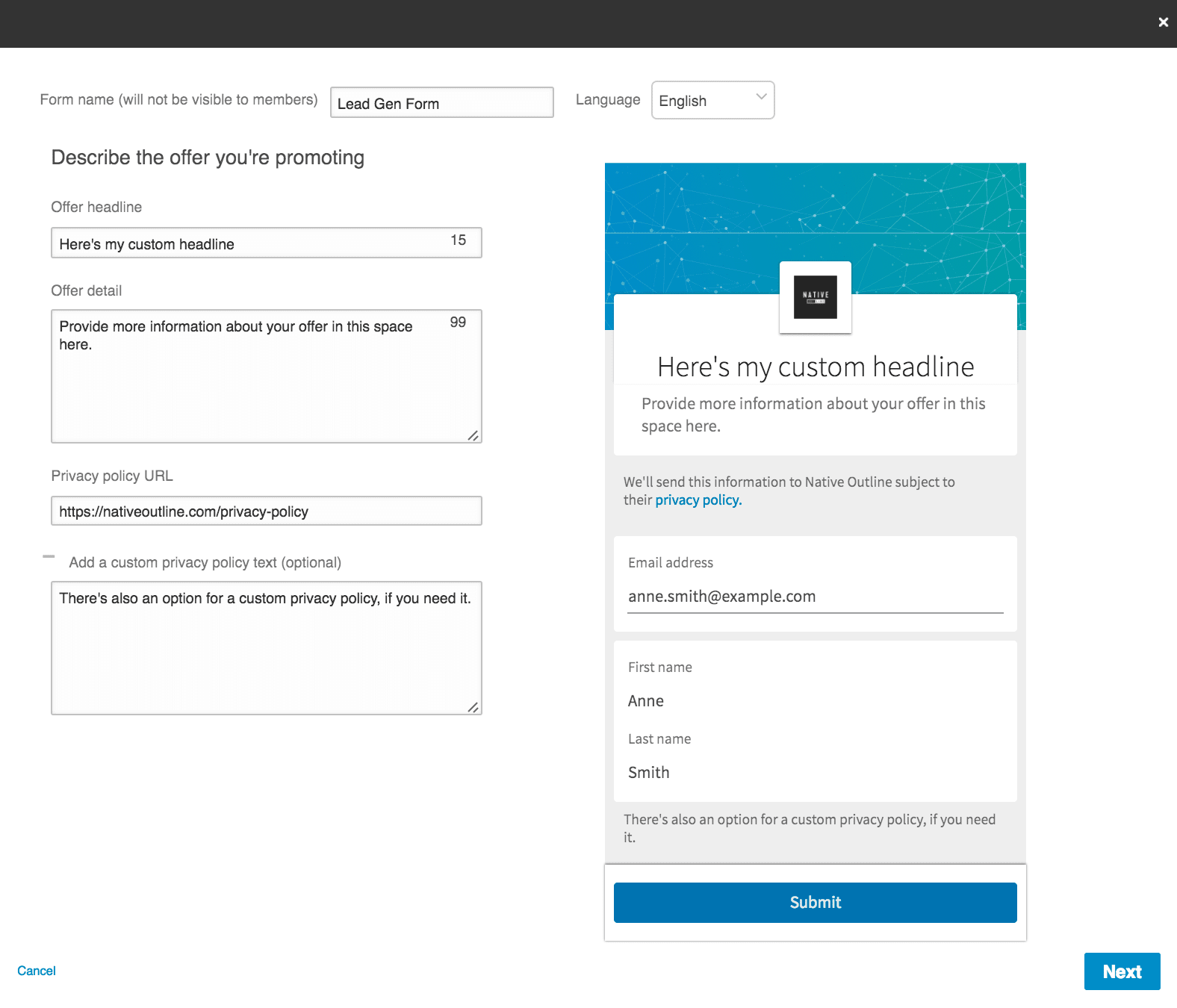
Task: Click the Last name value Smith
Action: [x=648, y=773]
